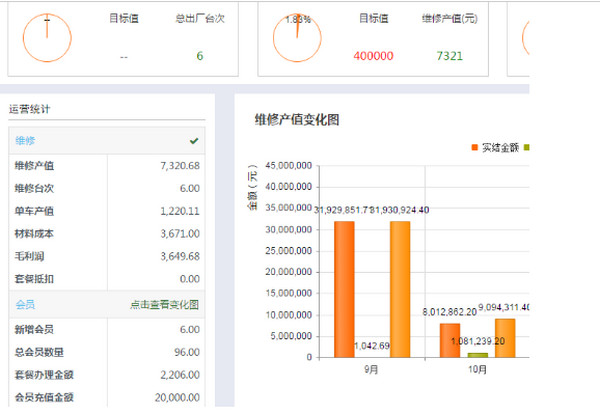Click the 9月 axis label
This screenshot has height=414, width=600.
(x=371, y=369)
